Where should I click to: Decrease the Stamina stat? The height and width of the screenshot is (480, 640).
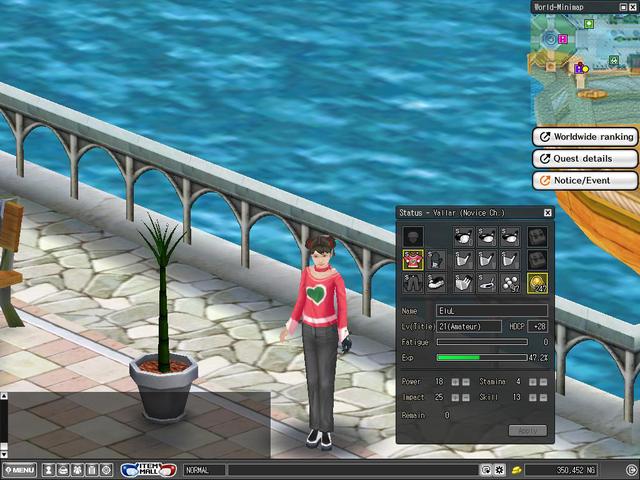pyautogui.click(x=543, y=382)
